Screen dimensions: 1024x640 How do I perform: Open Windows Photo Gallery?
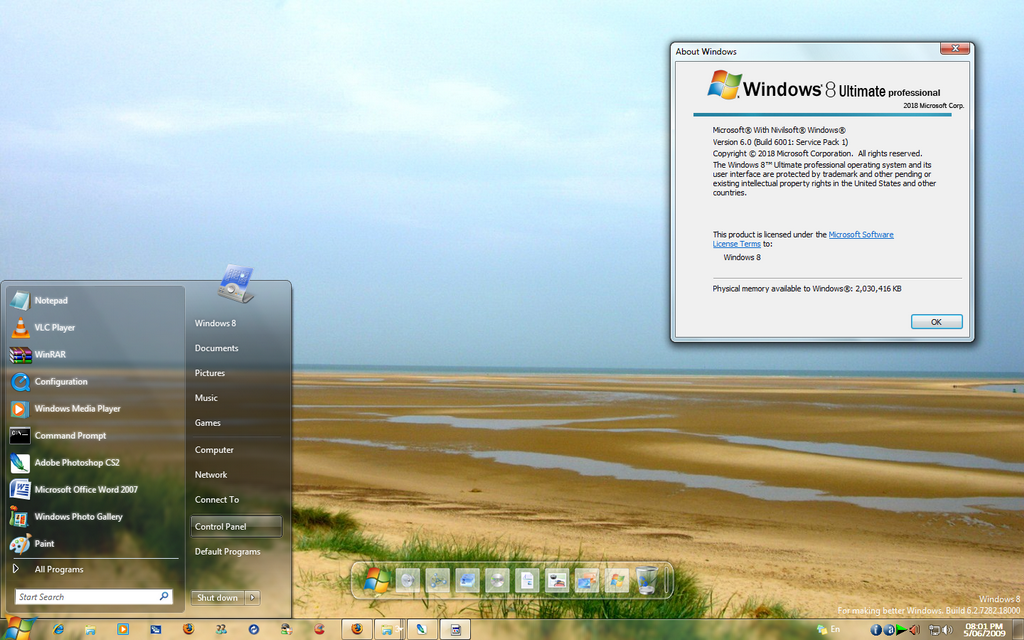point(94,517)
